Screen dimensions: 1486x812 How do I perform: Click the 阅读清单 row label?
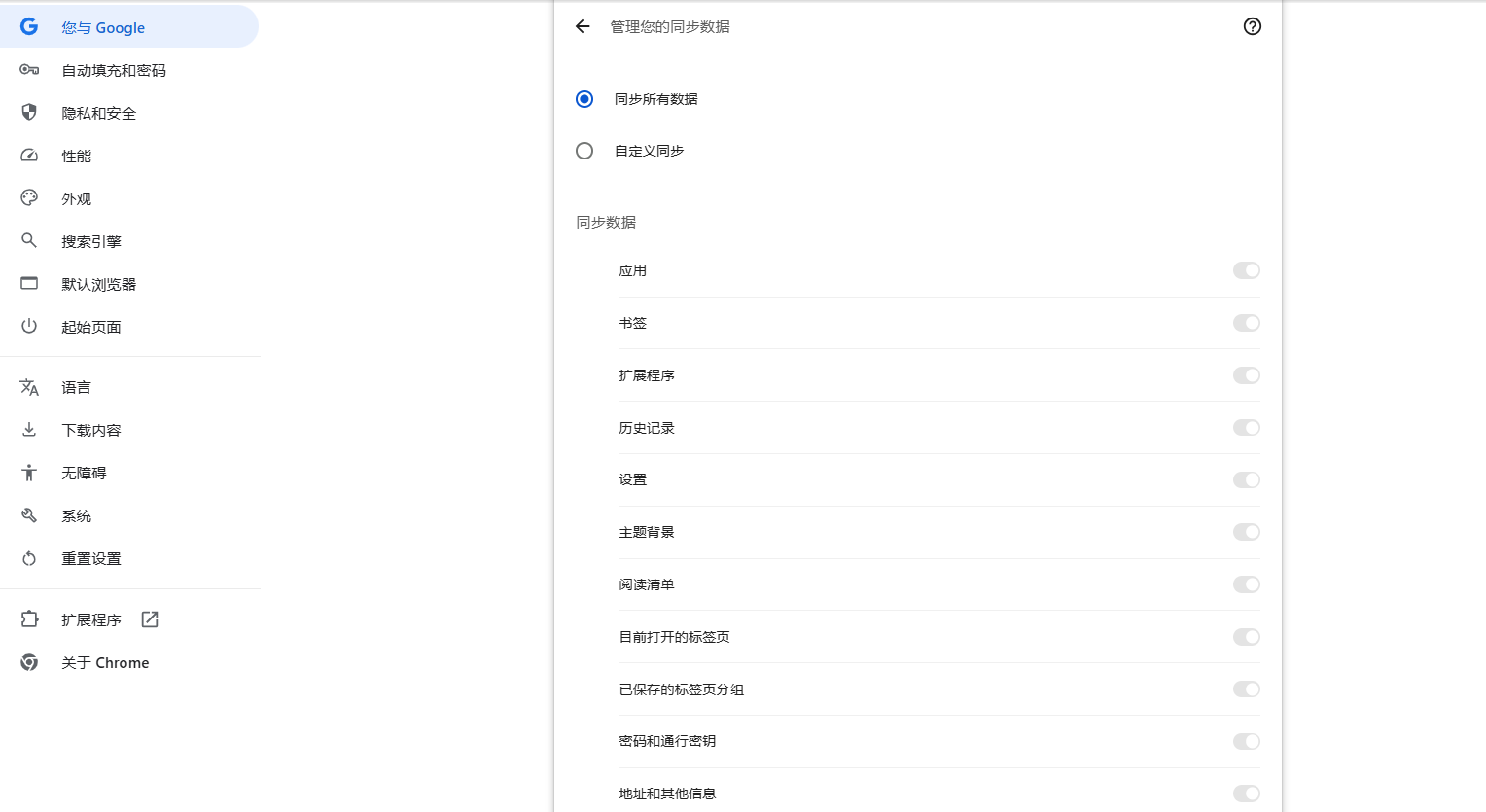[x=647, y=584]
